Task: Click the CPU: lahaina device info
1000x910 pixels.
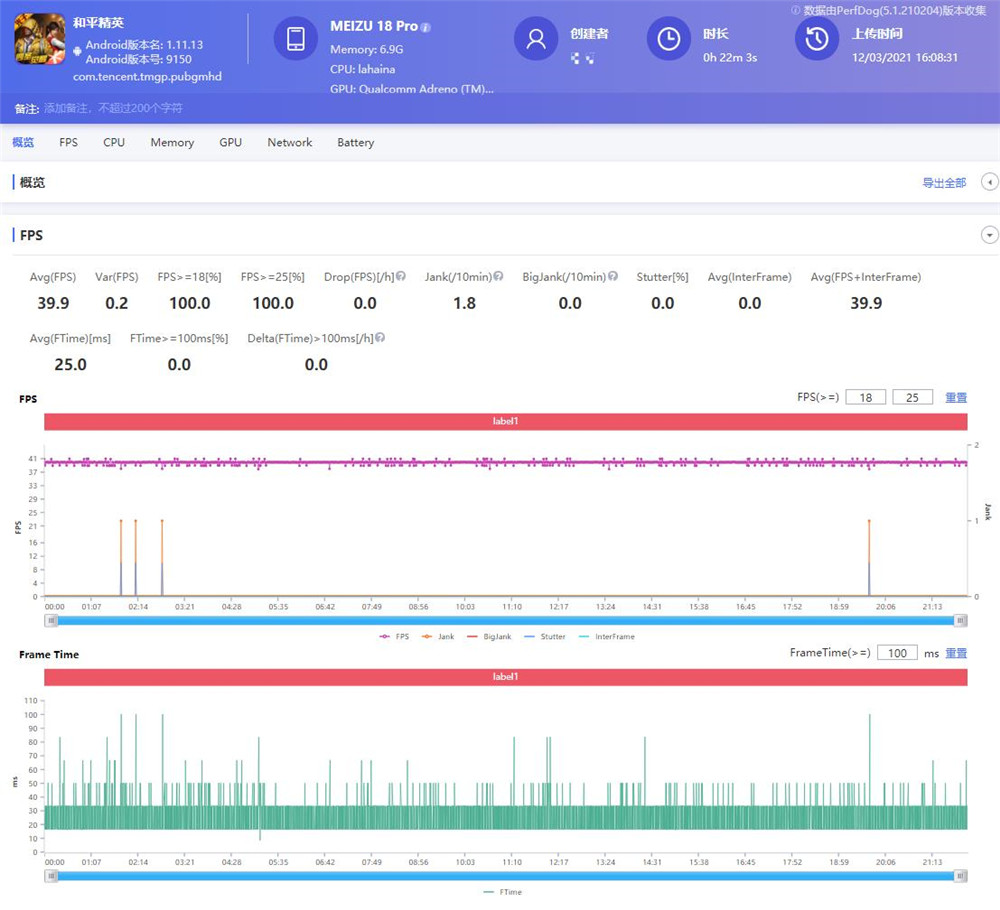Action: coord(363,69)
